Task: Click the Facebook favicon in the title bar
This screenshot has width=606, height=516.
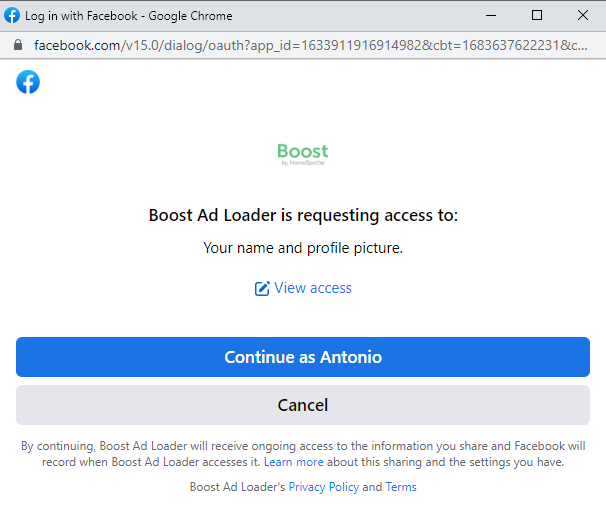Action: [x=13, y=15]
